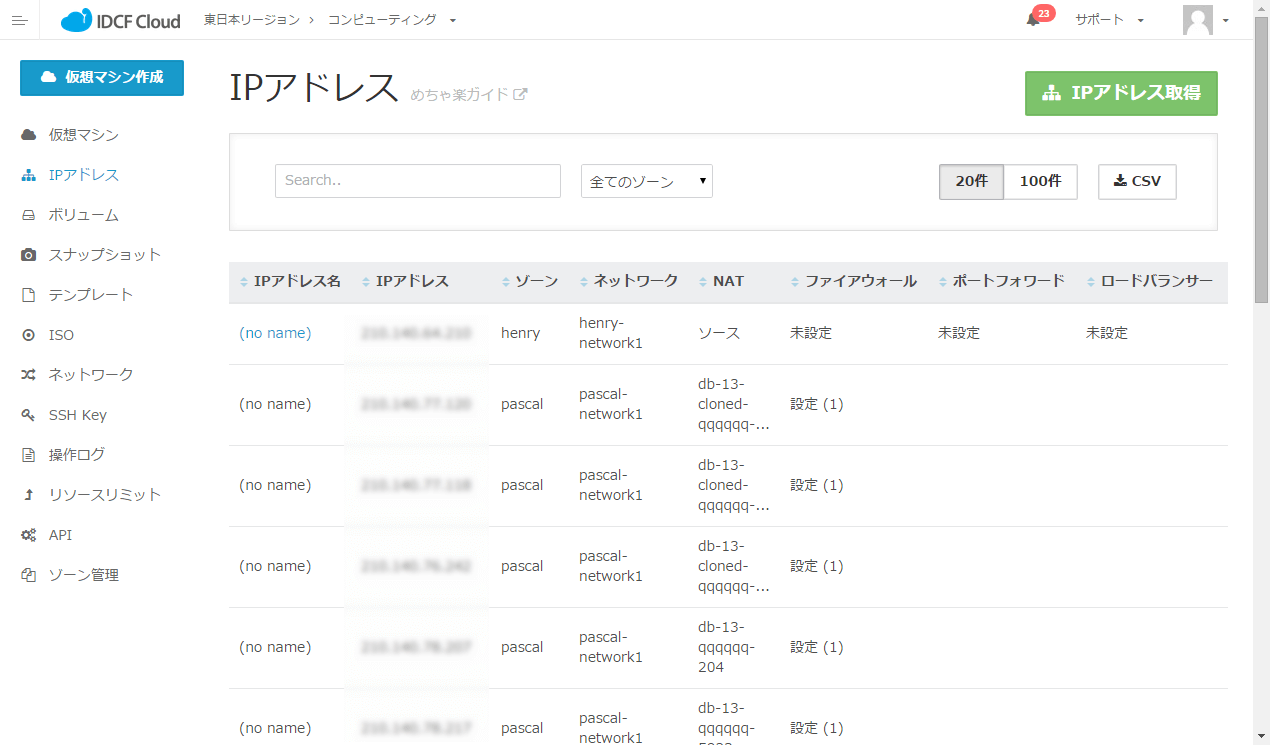Viewport: 1270px width, 745px height.
Task: Focus the Search input field
Action: click(417, 181)
